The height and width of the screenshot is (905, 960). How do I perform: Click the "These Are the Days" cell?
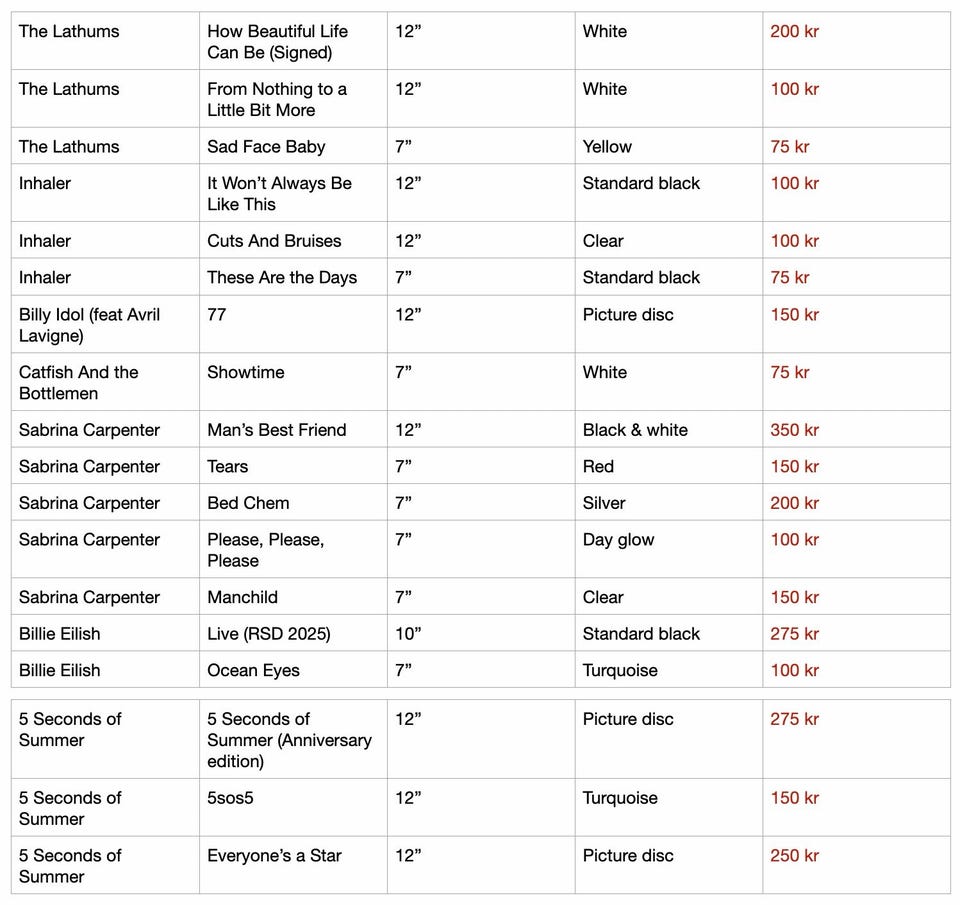click(x=282, y=278)
